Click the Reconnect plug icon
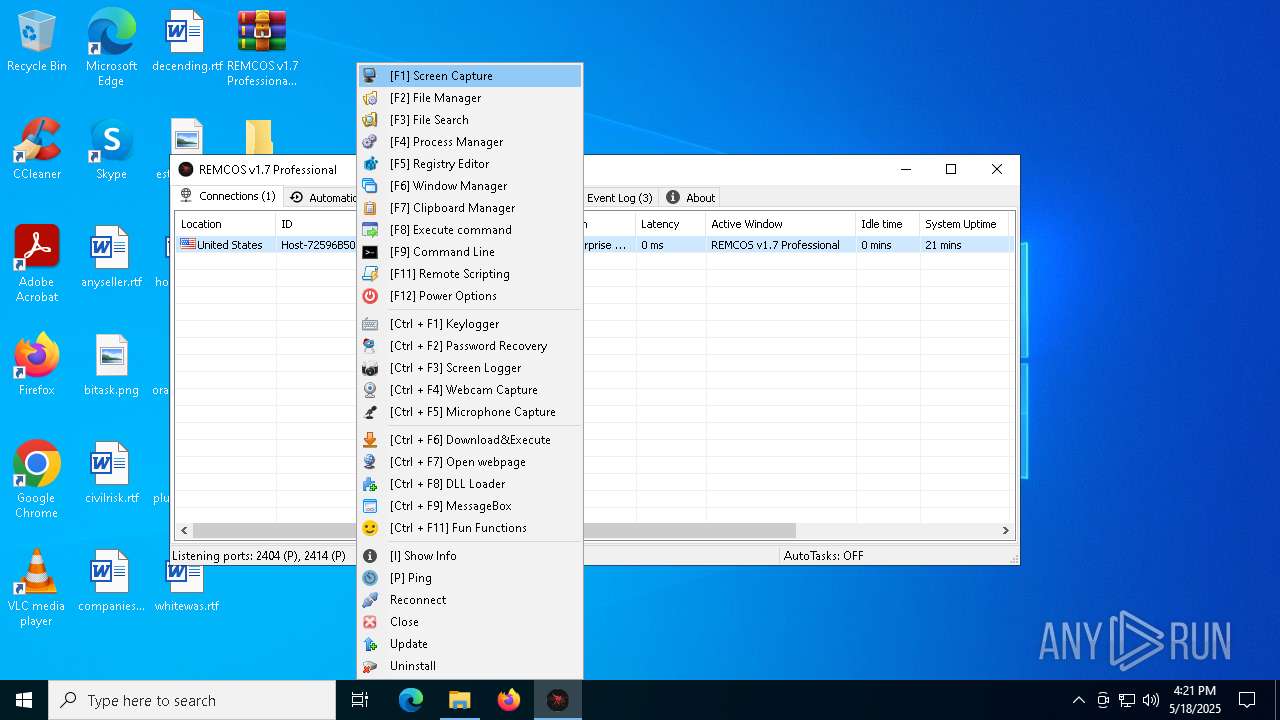The width and height of the screenshot is (1280, 720). [370, 600]
